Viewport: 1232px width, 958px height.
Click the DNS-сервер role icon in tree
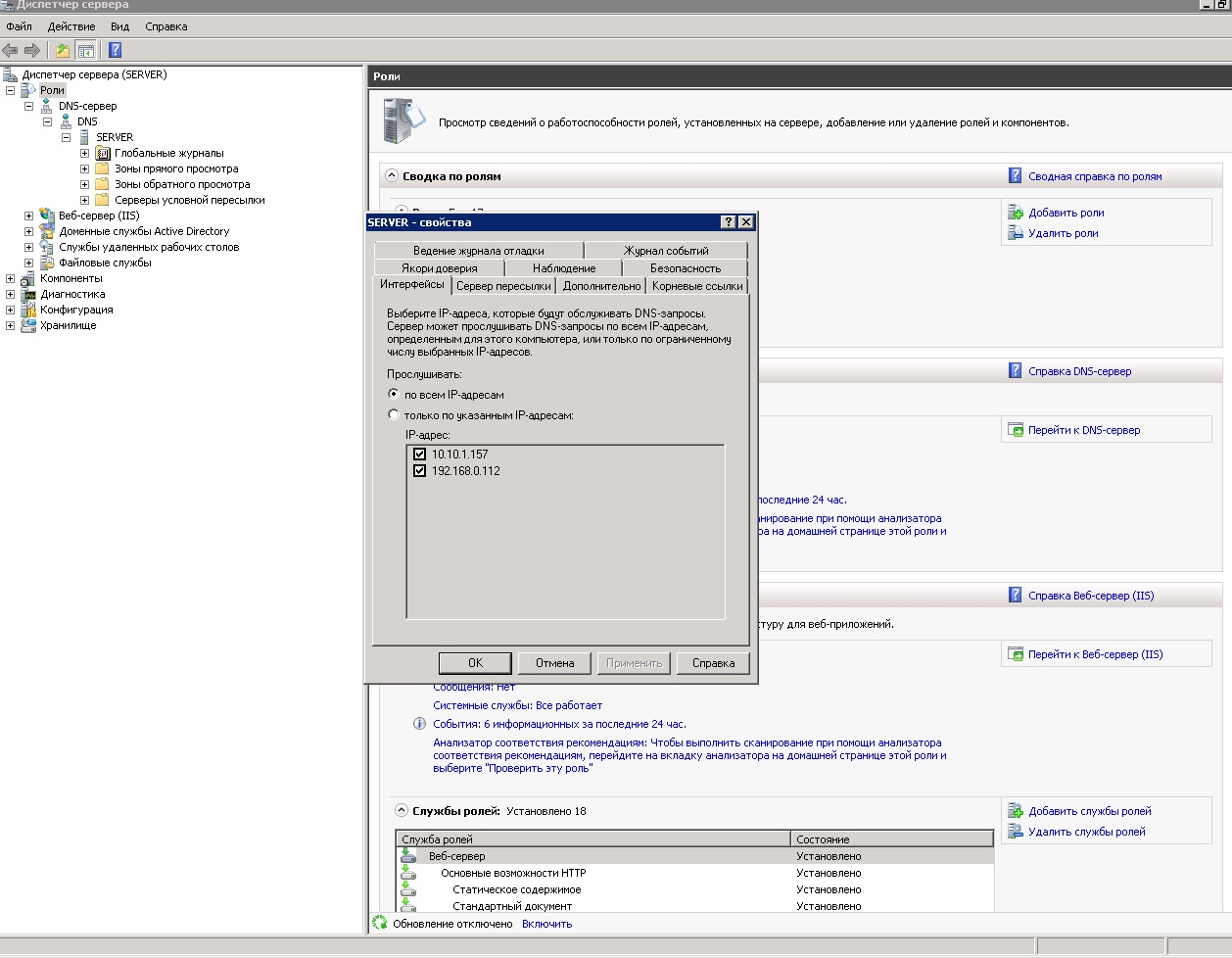pos(46,106)
